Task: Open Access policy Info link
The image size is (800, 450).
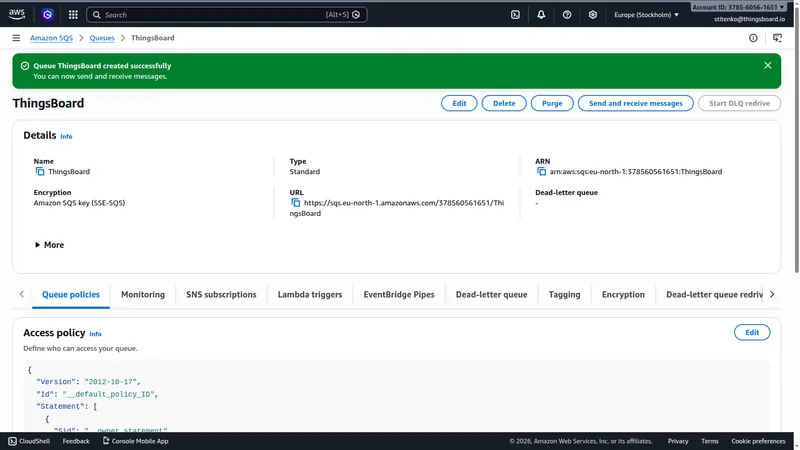Action: point(95,334)
